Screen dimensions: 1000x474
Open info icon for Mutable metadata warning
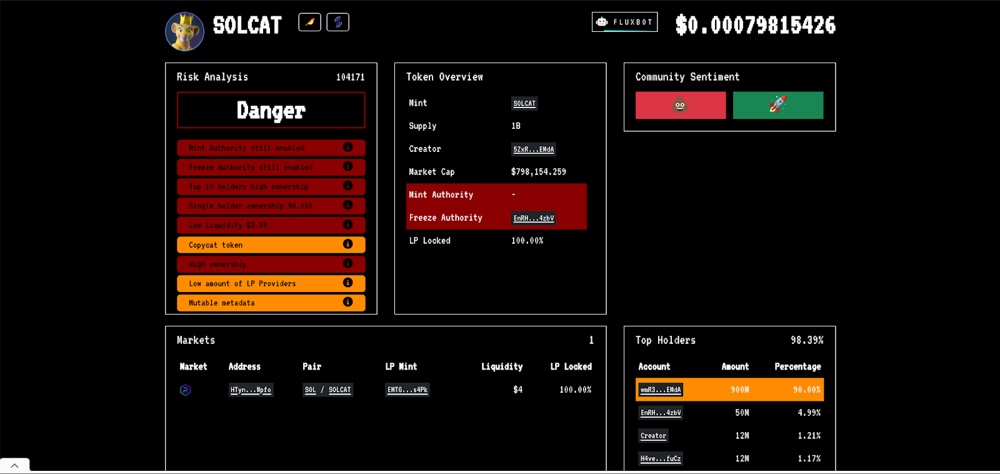[x=348, y=303]
